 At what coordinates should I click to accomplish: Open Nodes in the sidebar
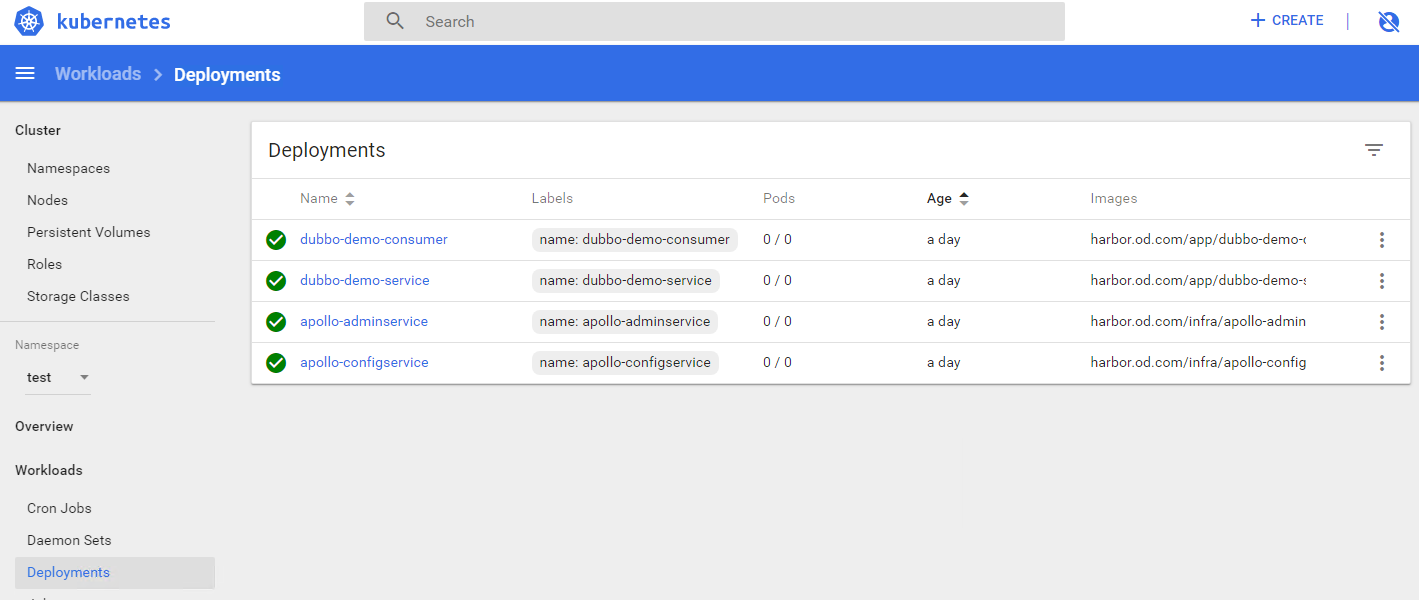tap(47, 200)
